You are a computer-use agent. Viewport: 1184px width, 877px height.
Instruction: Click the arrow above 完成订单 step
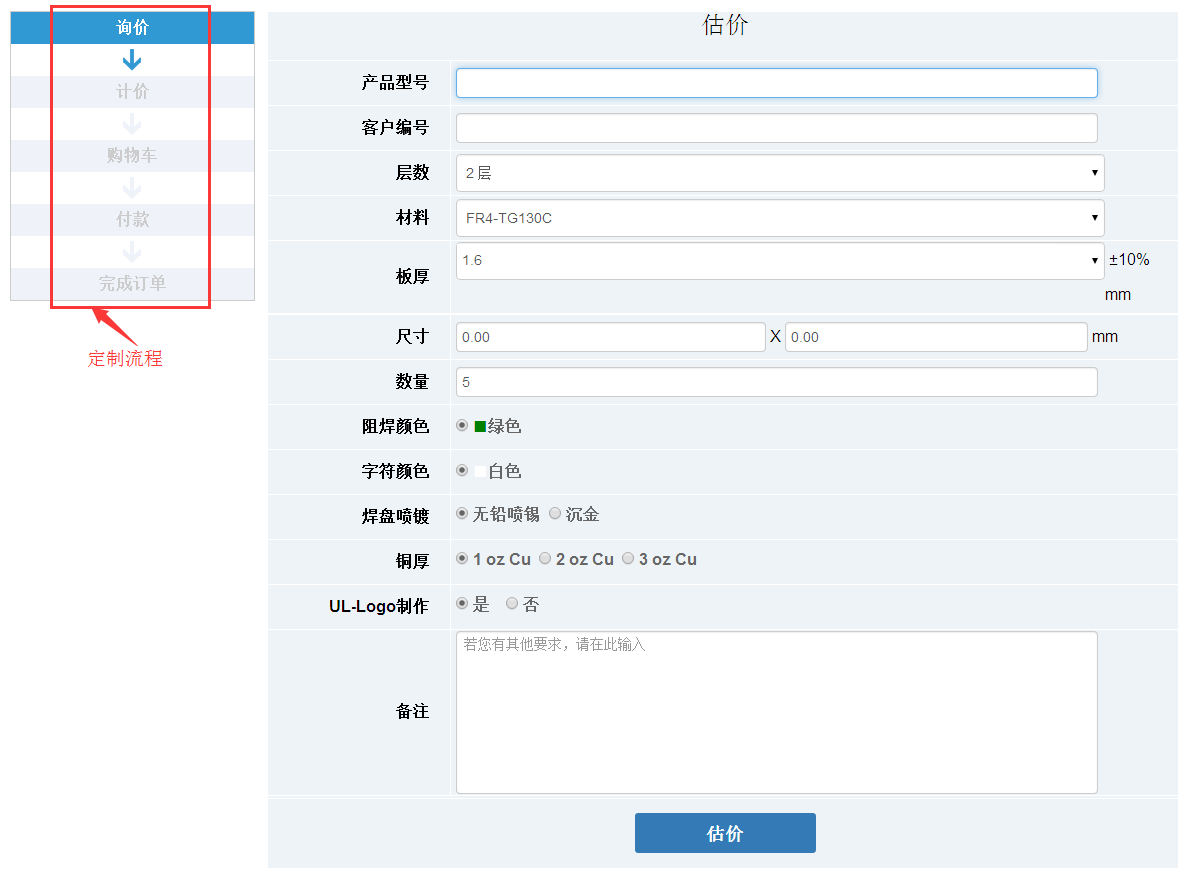(x=132, y=251)
